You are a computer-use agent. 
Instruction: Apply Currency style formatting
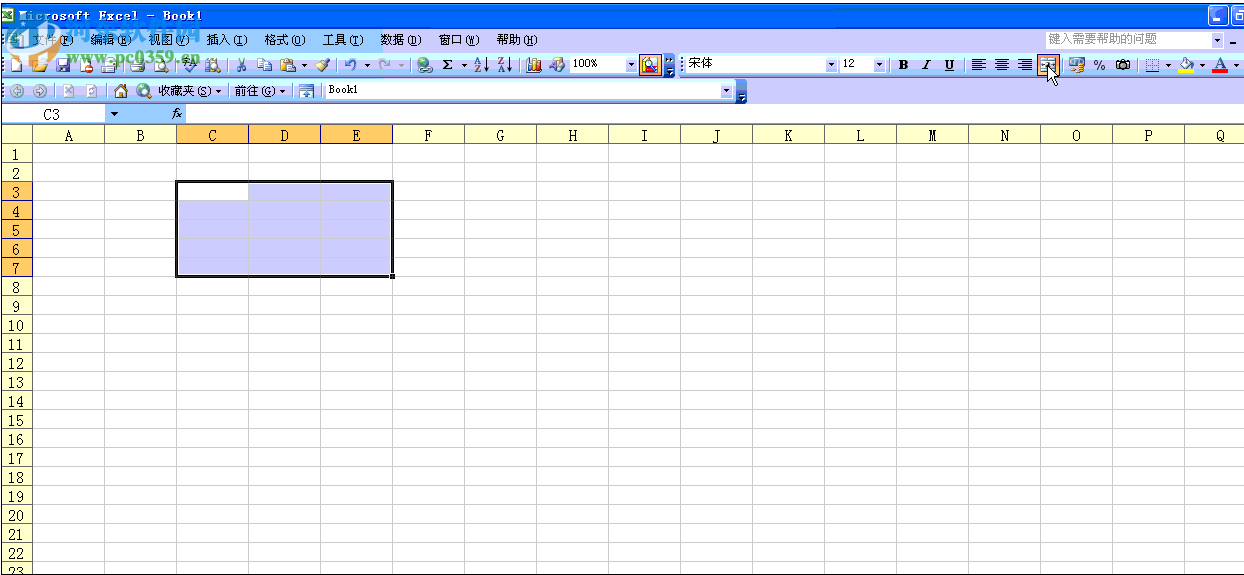click(1076, 65)
